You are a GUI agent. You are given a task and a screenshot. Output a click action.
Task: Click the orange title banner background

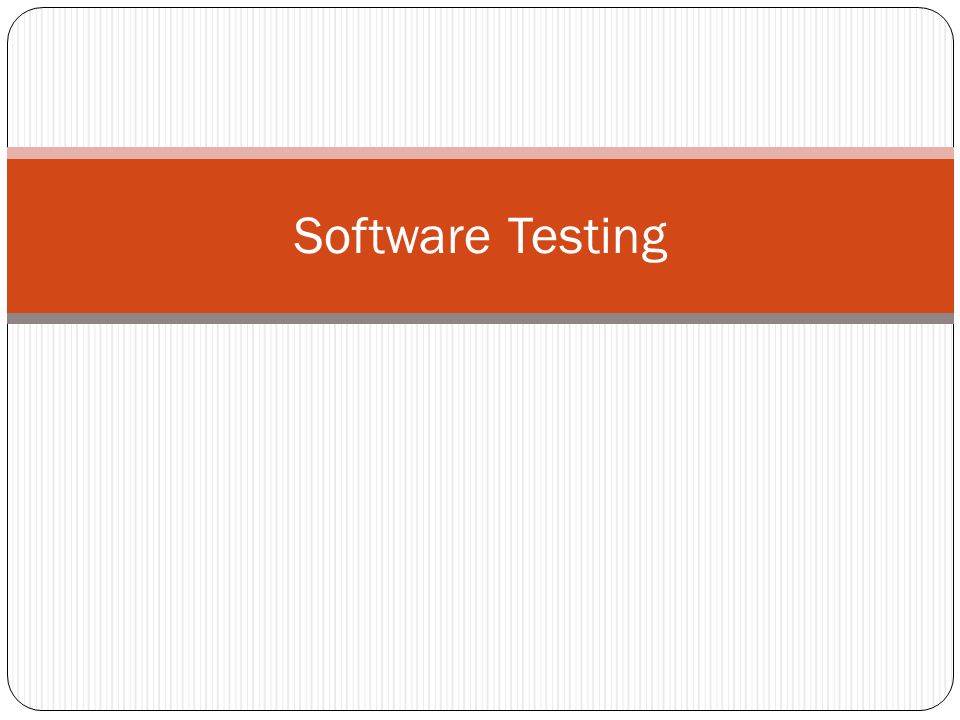coord(480,236)
